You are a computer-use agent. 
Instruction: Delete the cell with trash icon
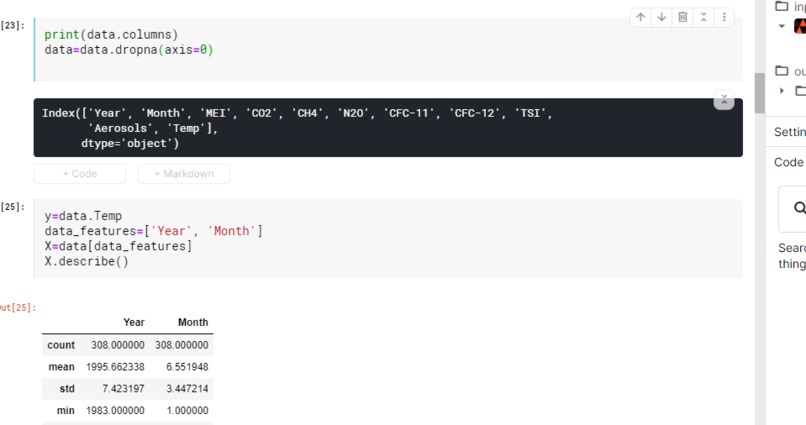coord(683,17)
